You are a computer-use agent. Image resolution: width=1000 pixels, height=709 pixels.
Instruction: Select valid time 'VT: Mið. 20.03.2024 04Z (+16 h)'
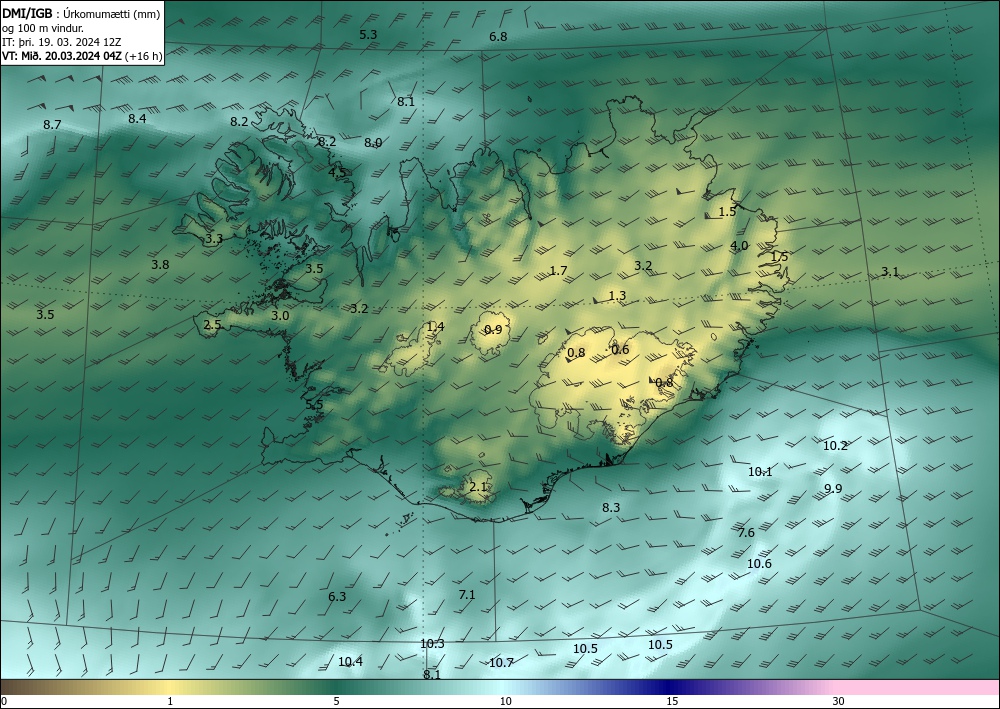(x=82, y=56)
